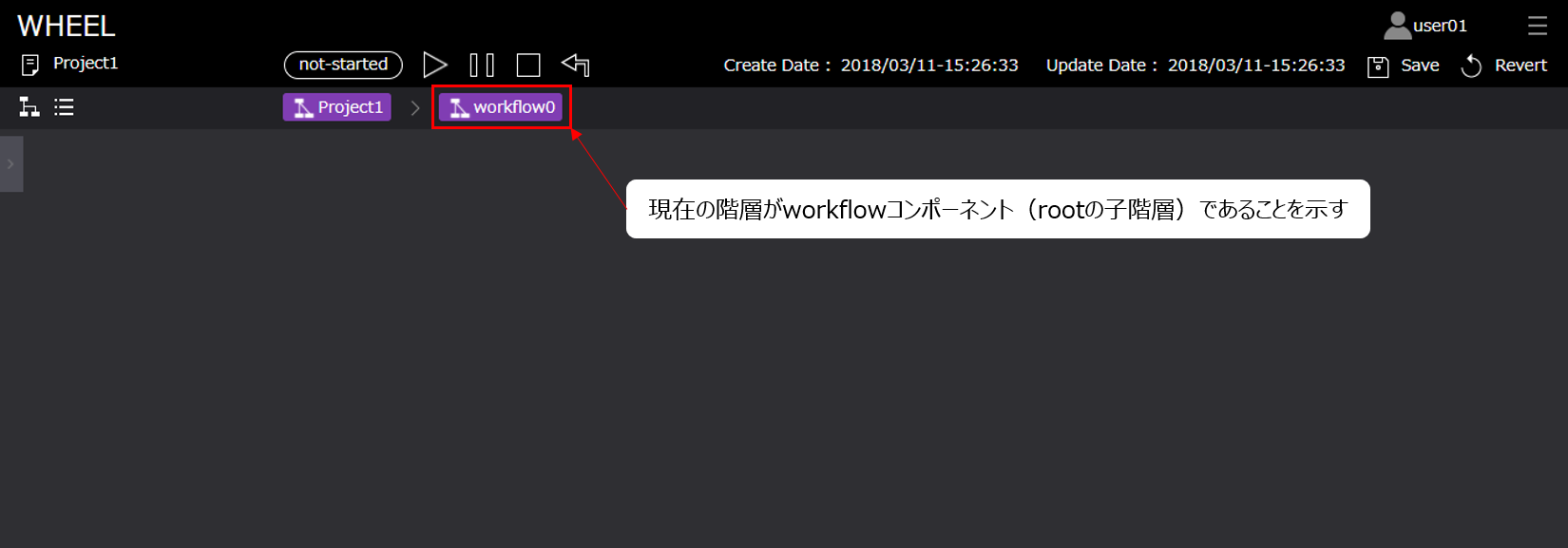This screenshot has height=548, width=1568.
Task: Open the hamburger menu at top right
Action: point(1537,26)
